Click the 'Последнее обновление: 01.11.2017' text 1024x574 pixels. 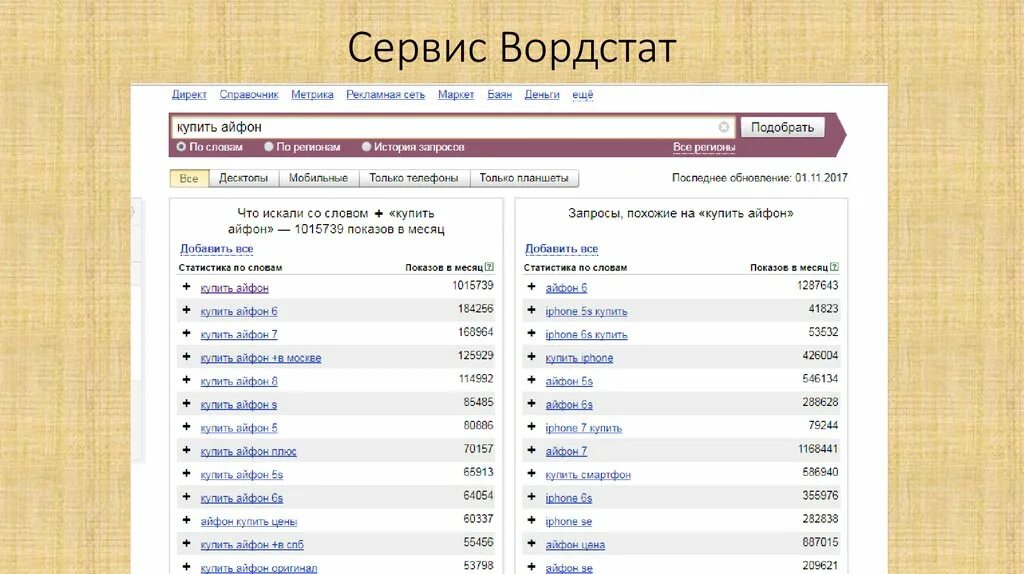pos(760,178)
